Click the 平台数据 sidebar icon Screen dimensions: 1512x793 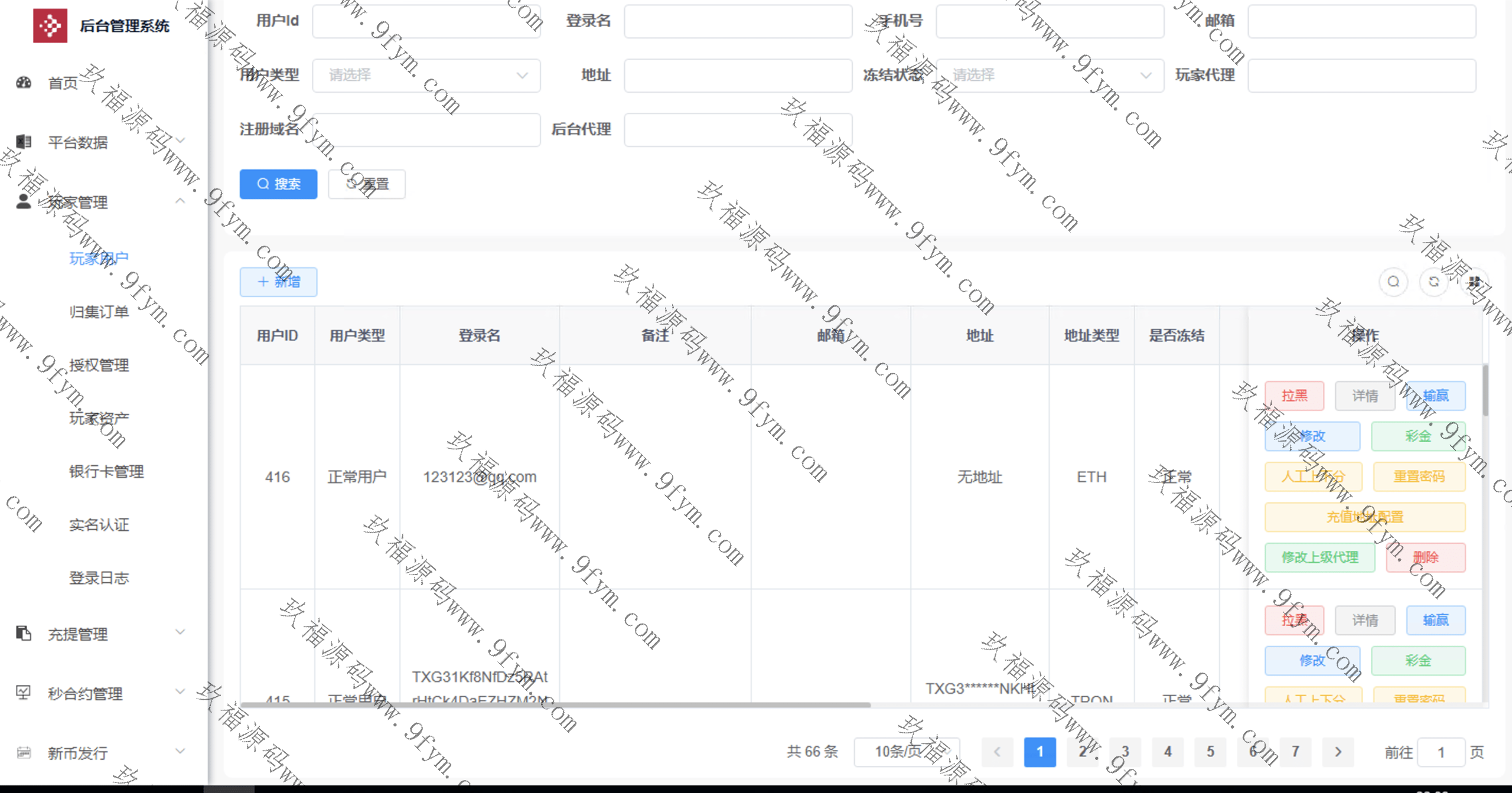[x=24, y=142]
